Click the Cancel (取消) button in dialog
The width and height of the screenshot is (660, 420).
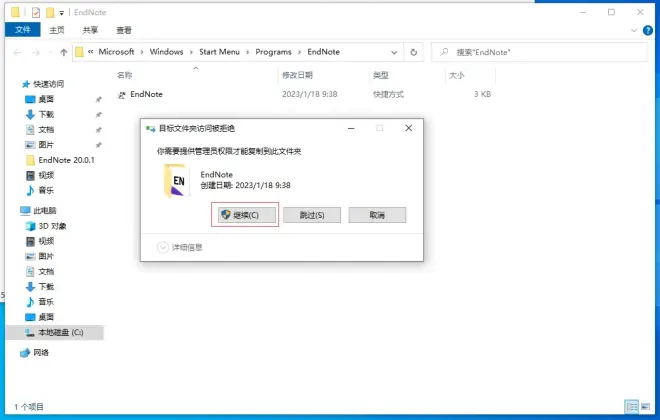pyautogui.click(x=377, y=215)
